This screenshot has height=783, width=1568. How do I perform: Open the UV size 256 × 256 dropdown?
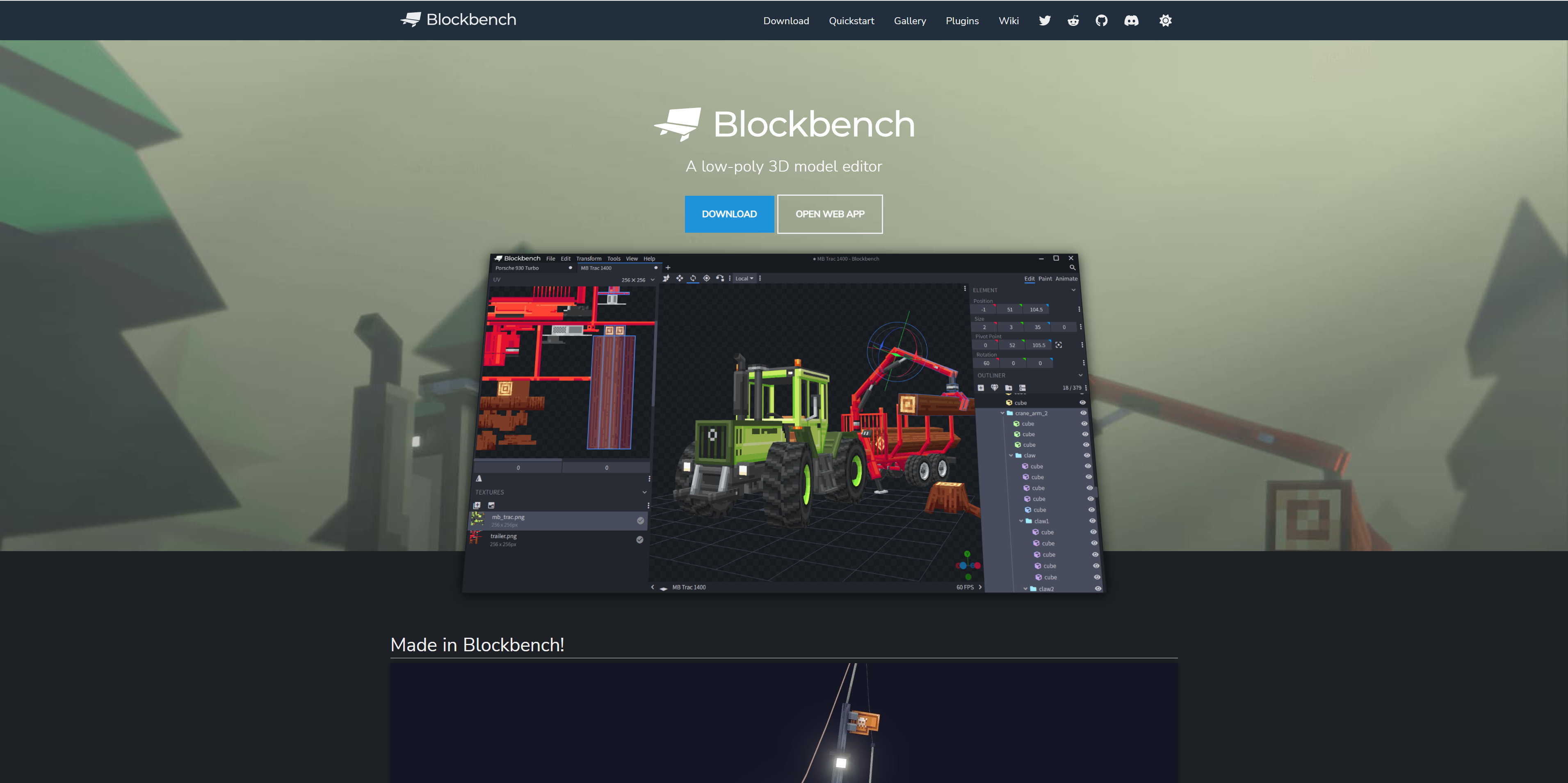[x=638, y=280]
